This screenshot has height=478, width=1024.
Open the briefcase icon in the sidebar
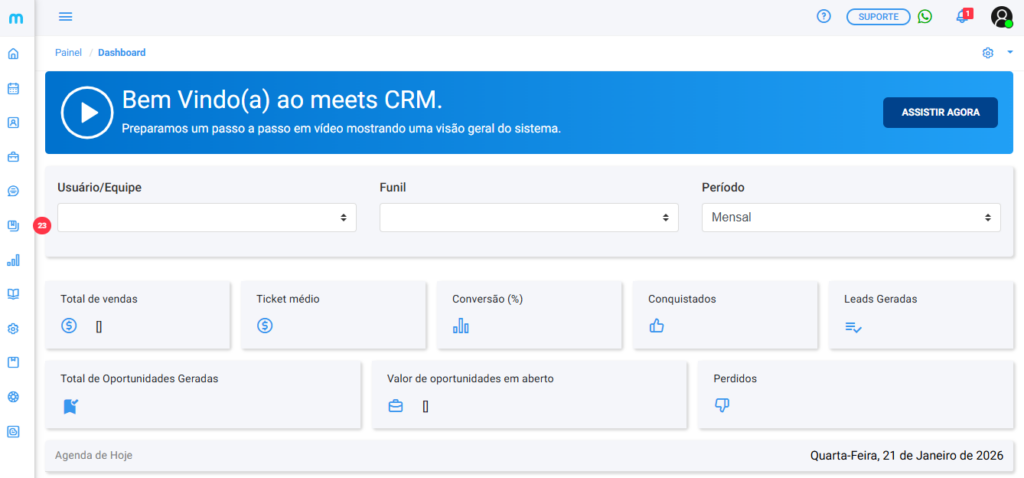pyautogui.click(x=13, y=157)
